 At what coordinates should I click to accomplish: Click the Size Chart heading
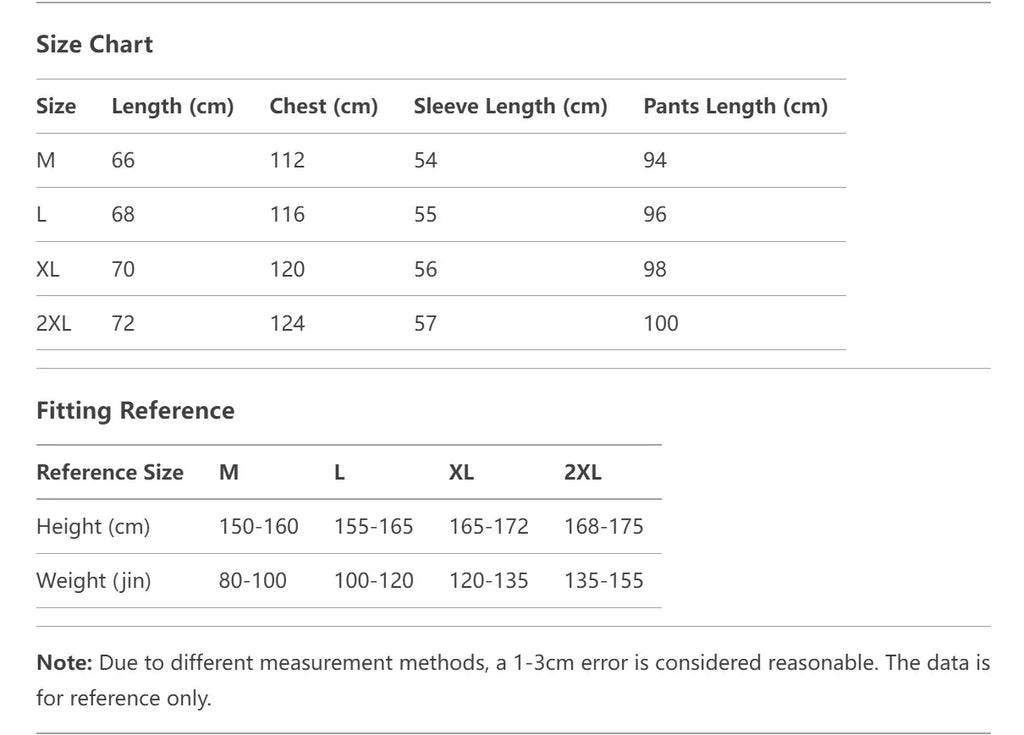pos(94,44)
